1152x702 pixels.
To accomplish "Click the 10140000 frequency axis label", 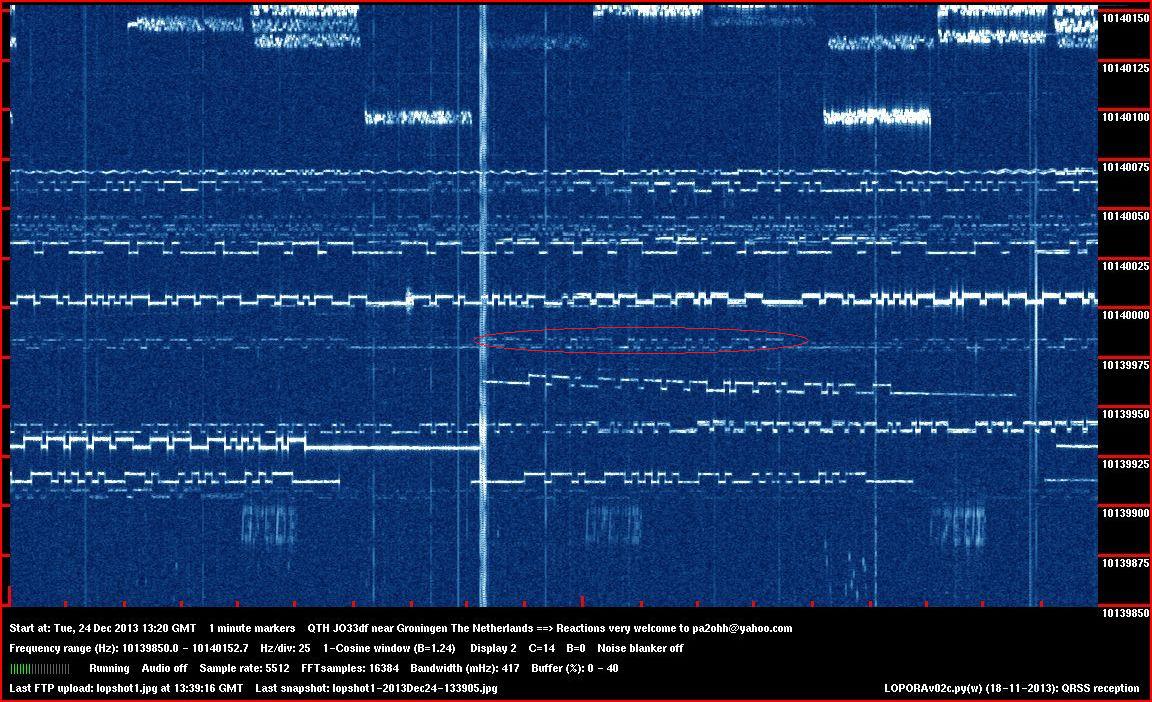I will 1124,316.
